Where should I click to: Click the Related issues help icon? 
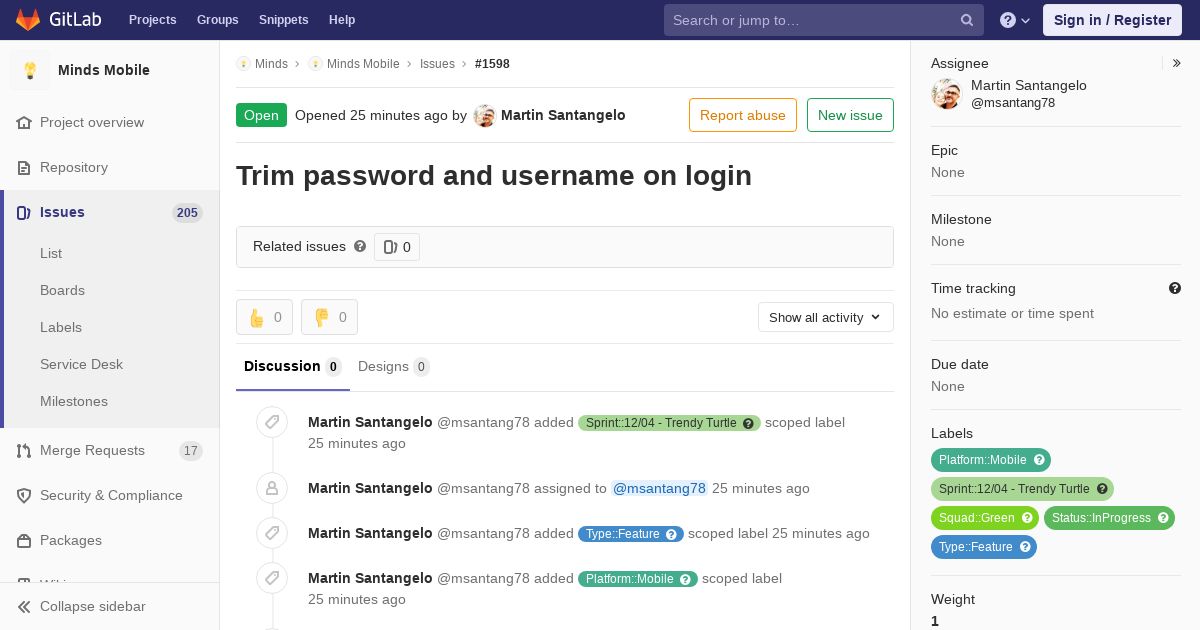pyautogui.click(x=360, y=246)
